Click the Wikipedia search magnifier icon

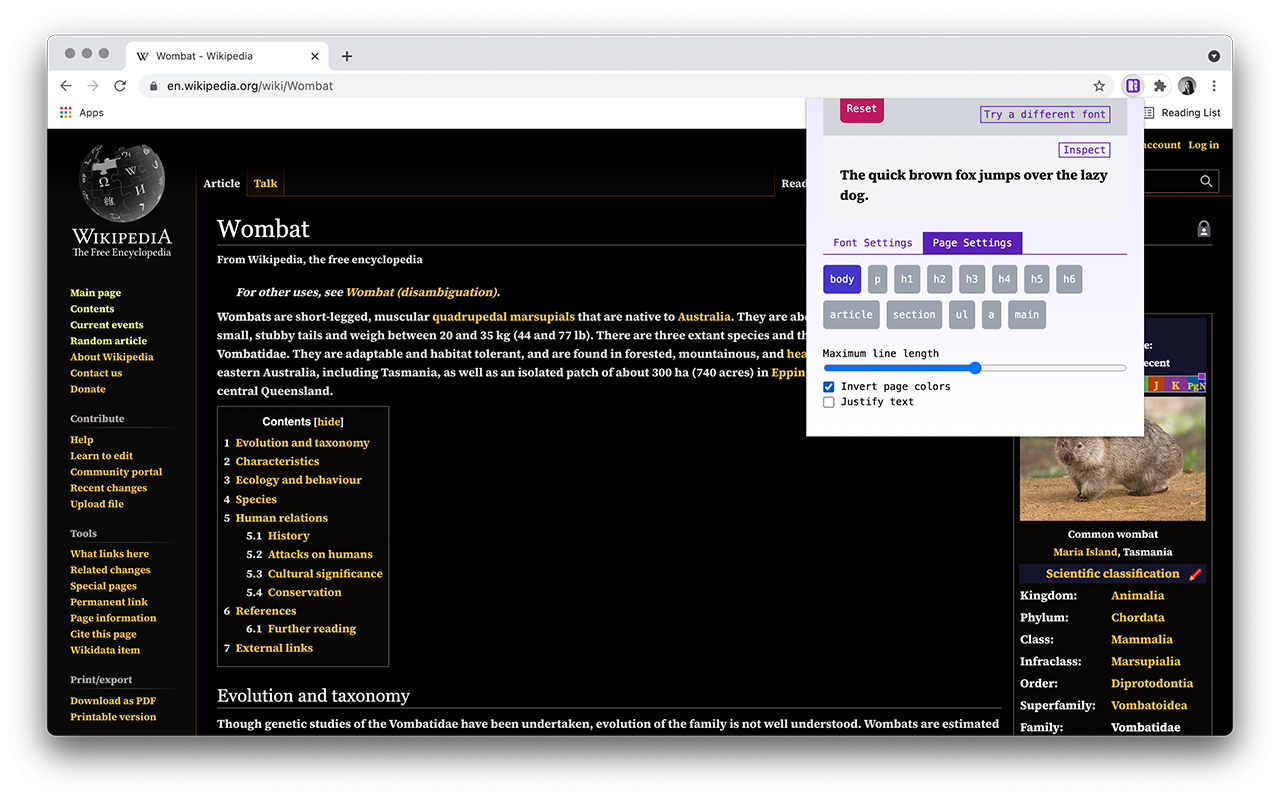1206,181
